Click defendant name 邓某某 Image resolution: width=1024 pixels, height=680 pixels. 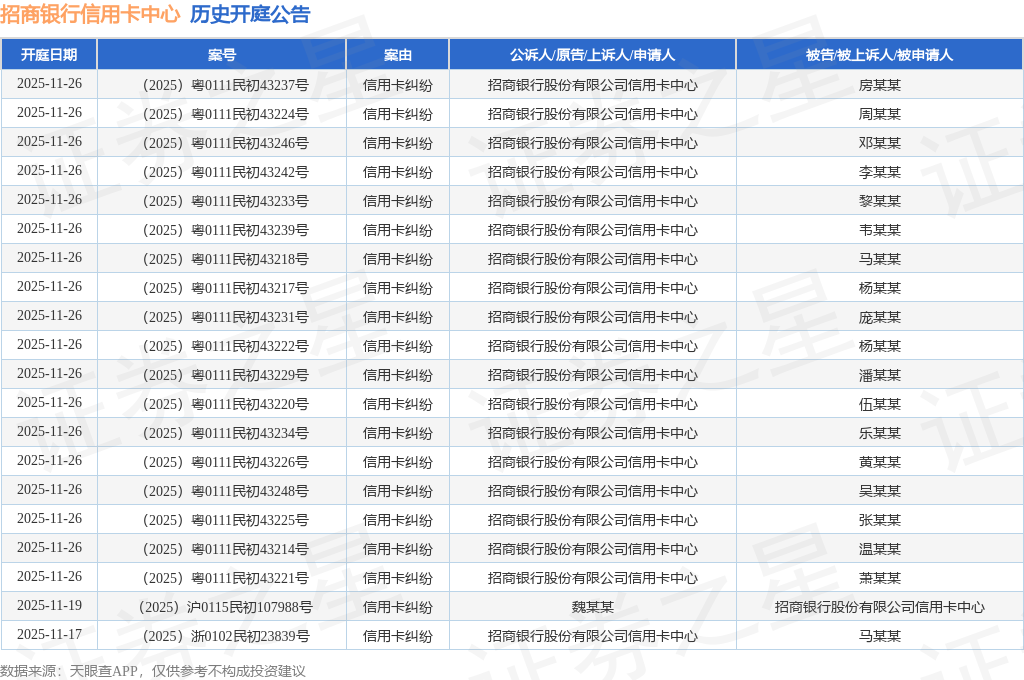point(880,143)
